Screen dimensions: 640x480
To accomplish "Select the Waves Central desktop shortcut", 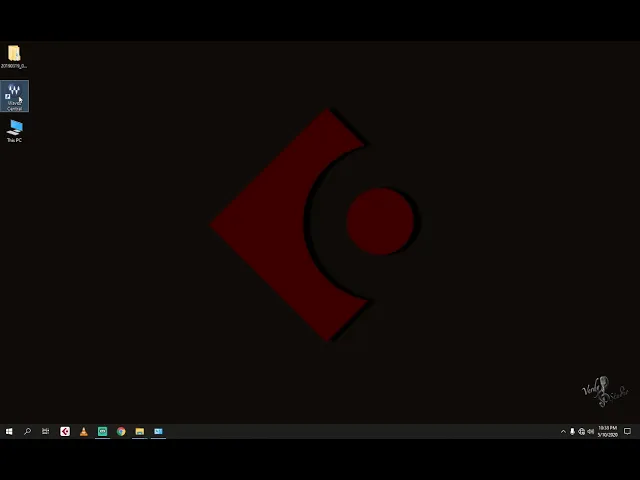I will (x=14, y=96).
